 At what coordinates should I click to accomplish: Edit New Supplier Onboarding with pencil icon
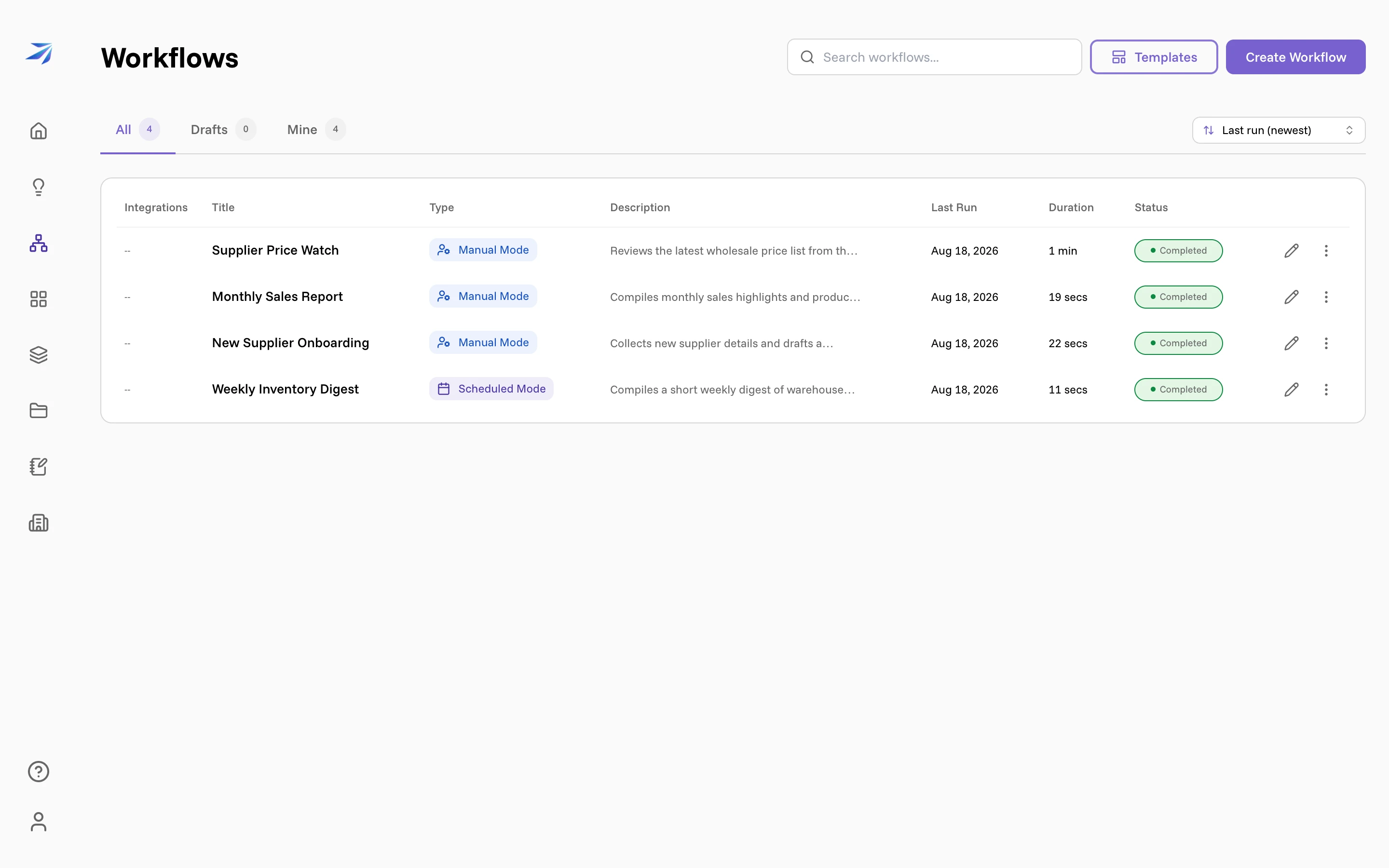pyautogui.click(x=1292, y=343)
